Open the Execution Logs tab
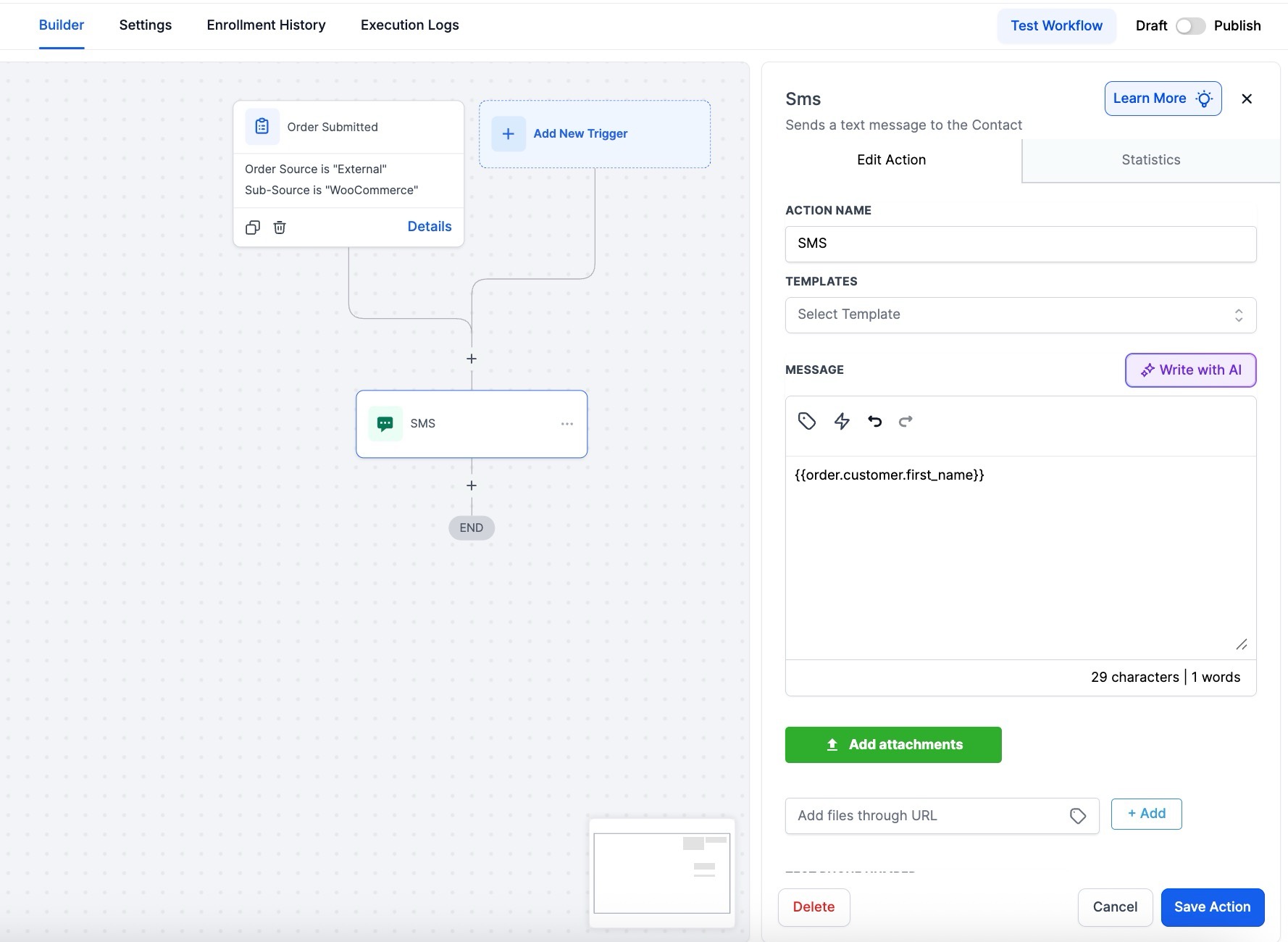This screenshot has width=1288, height=942. [x=409, y=25]
